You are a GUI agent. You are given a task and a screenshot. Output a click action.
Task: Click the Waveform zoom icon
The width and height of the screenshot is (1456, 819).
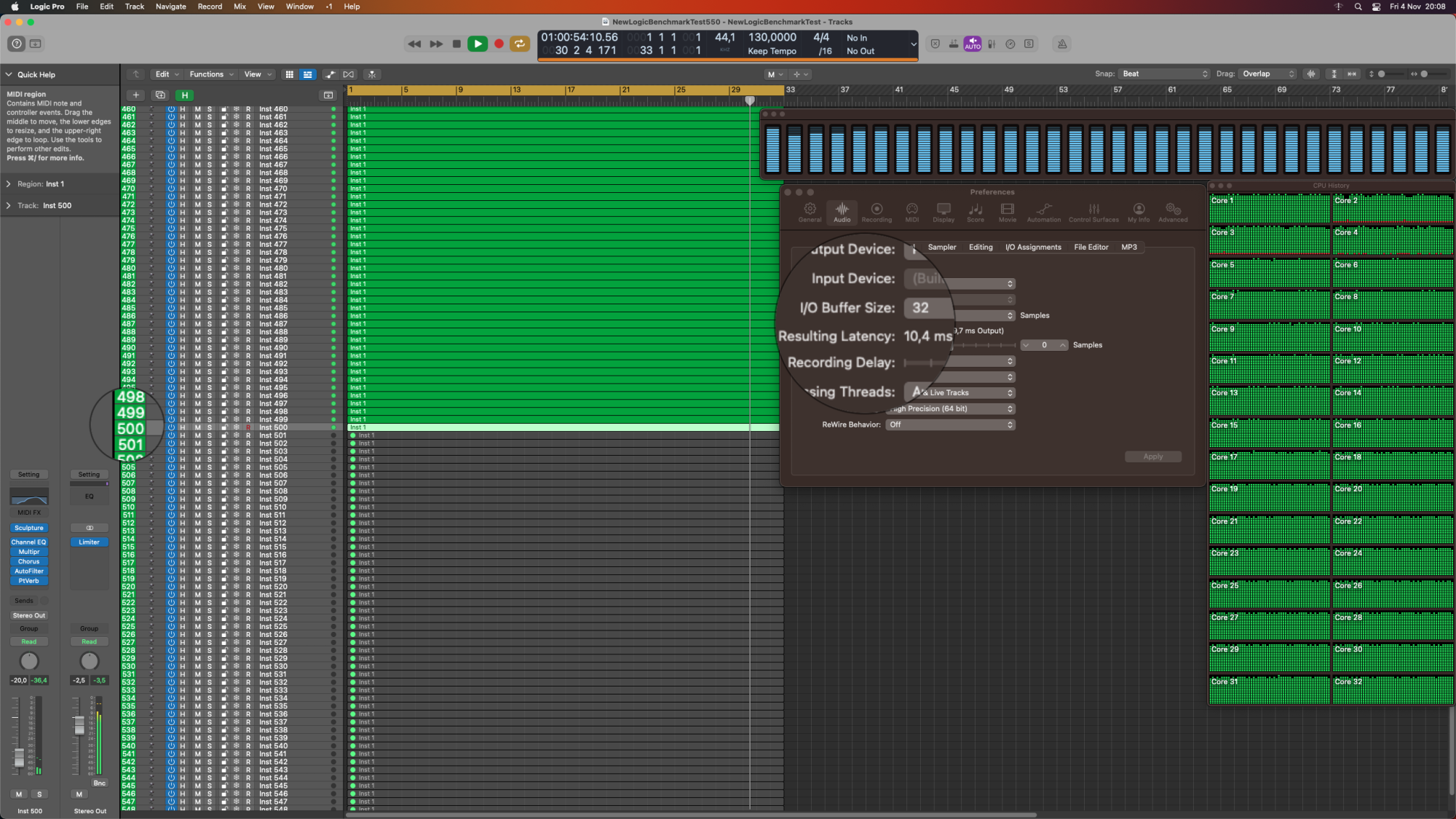pyautogui.click(x=1311, y=74)
